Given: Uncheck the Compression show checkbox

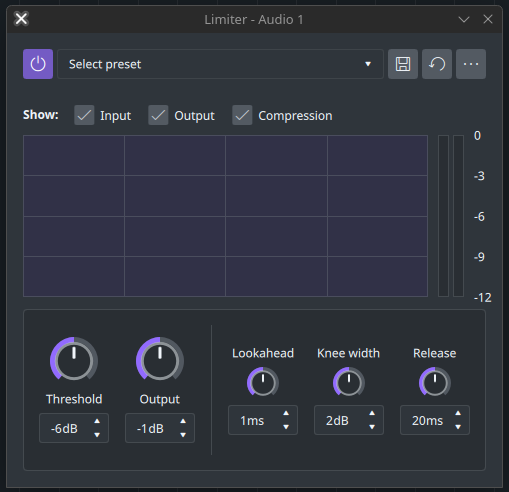Looking at the screenshot, I should click(242, 115).
